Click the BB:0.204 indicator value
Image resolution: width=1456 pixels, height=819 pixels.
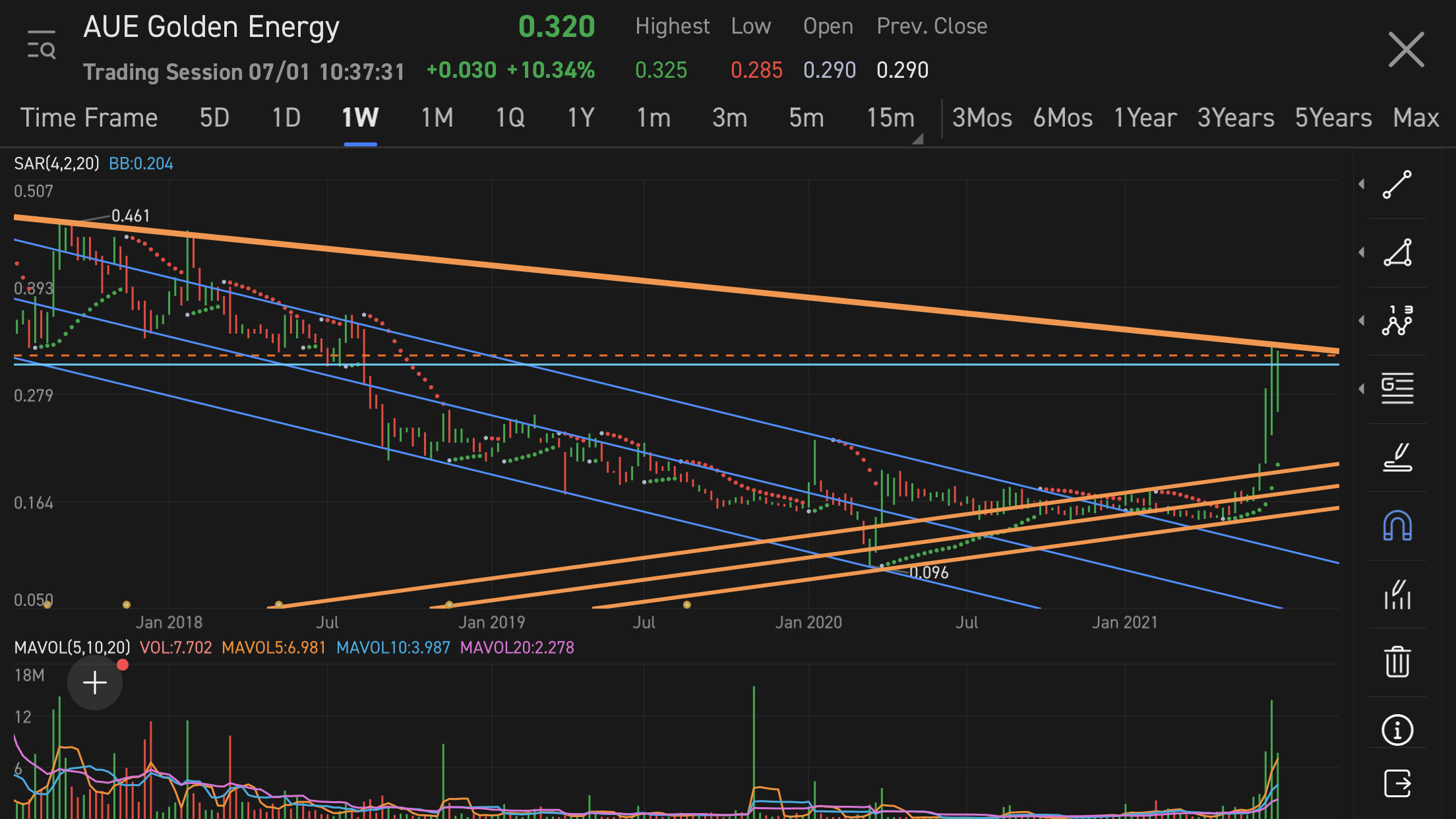pos(141,164)
